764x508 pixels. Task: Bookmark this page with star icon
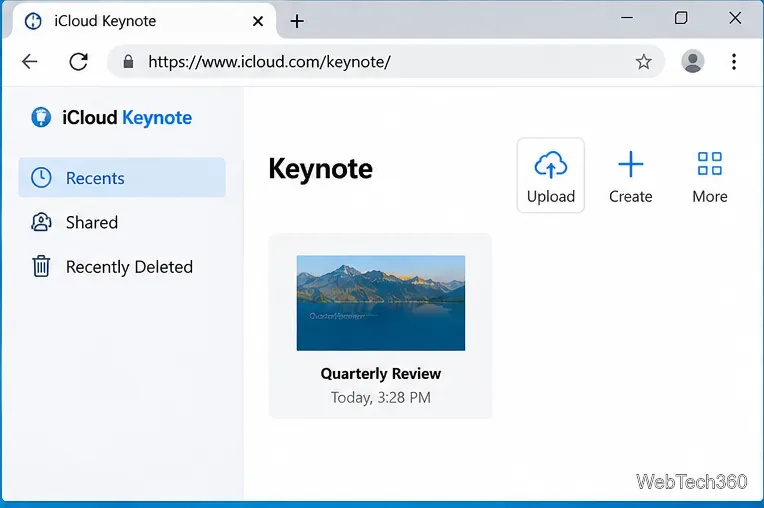click(643, 61)
